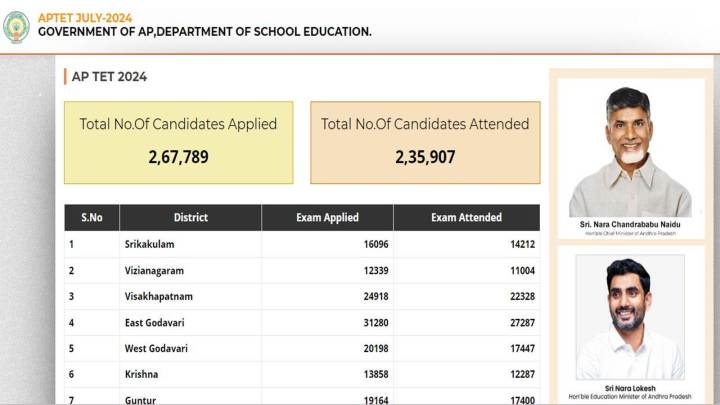This screenshot has width=720, height=405.
Task: Click the 17447 attended value for West Godavari
Action: click(x=523, y=349)
